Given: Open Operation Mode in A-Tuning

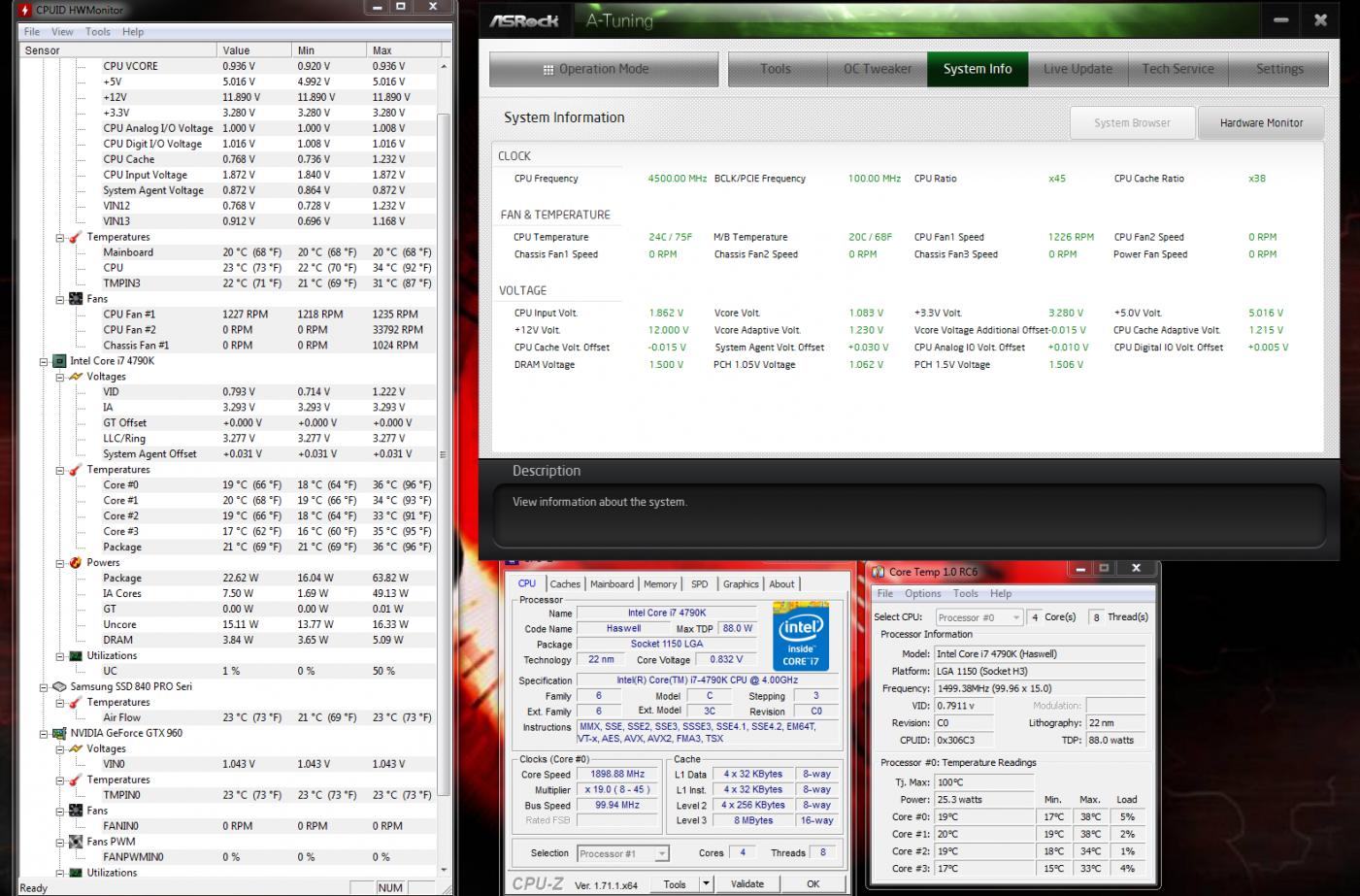Looking at the screenshot, I should [x=604, y=69].
